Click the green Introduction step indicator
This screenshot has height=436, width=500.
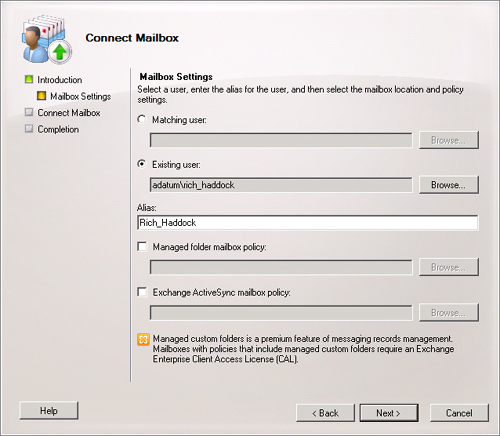pyautogui.click(x=29, y=79)
